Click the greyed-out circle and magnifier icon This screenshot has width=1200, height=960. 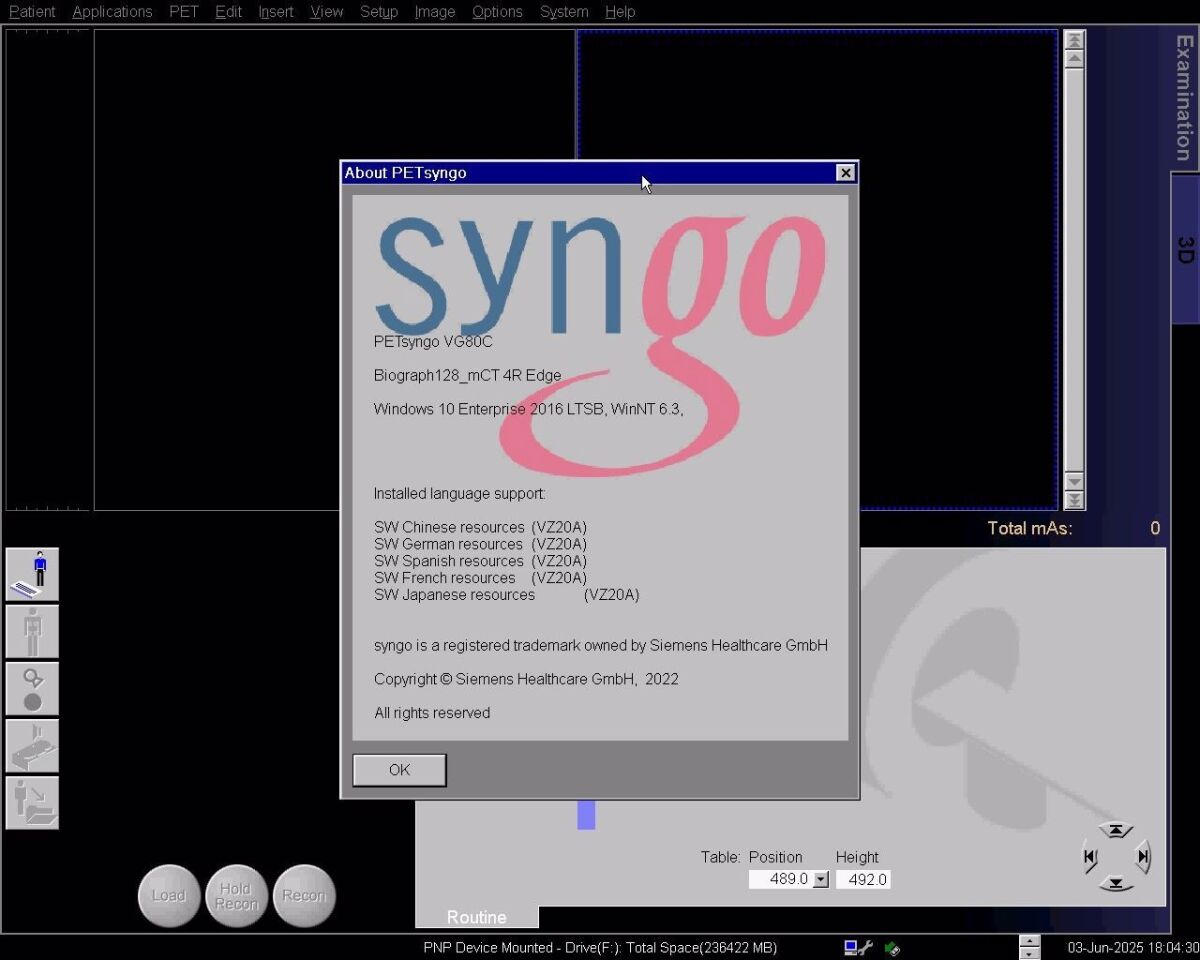32,688
